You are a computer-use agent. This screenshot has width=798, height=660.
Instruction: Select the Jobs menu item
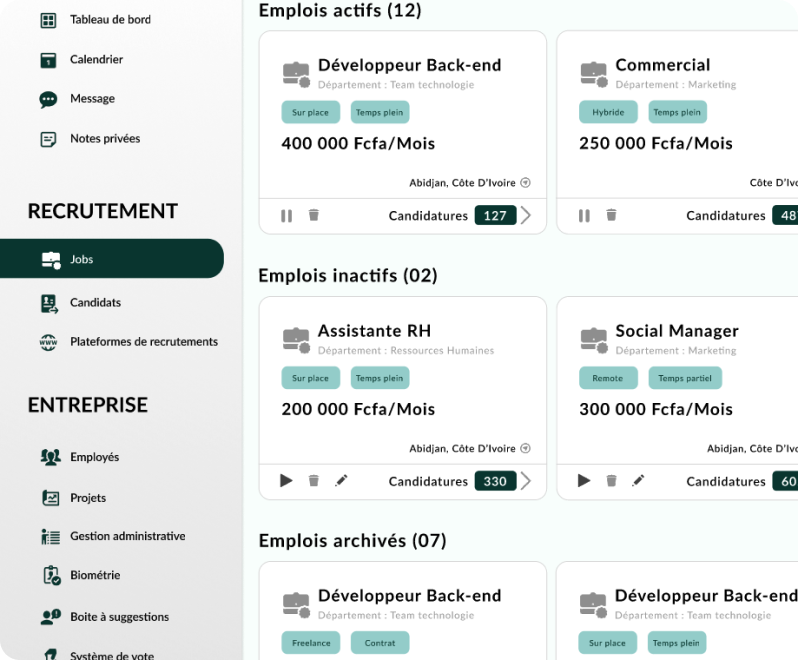[112, 259]
